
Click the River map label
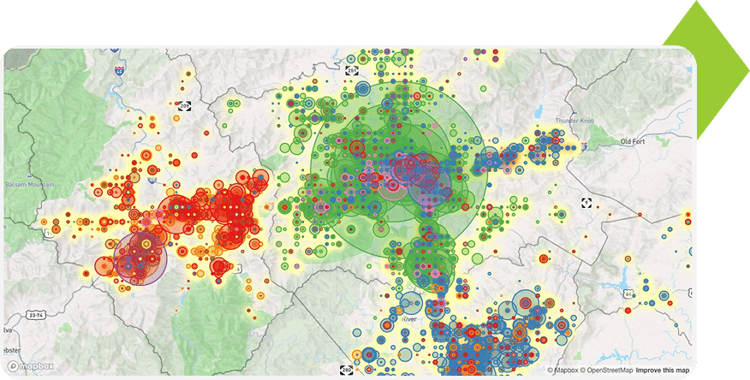click(x=410, y=319)
